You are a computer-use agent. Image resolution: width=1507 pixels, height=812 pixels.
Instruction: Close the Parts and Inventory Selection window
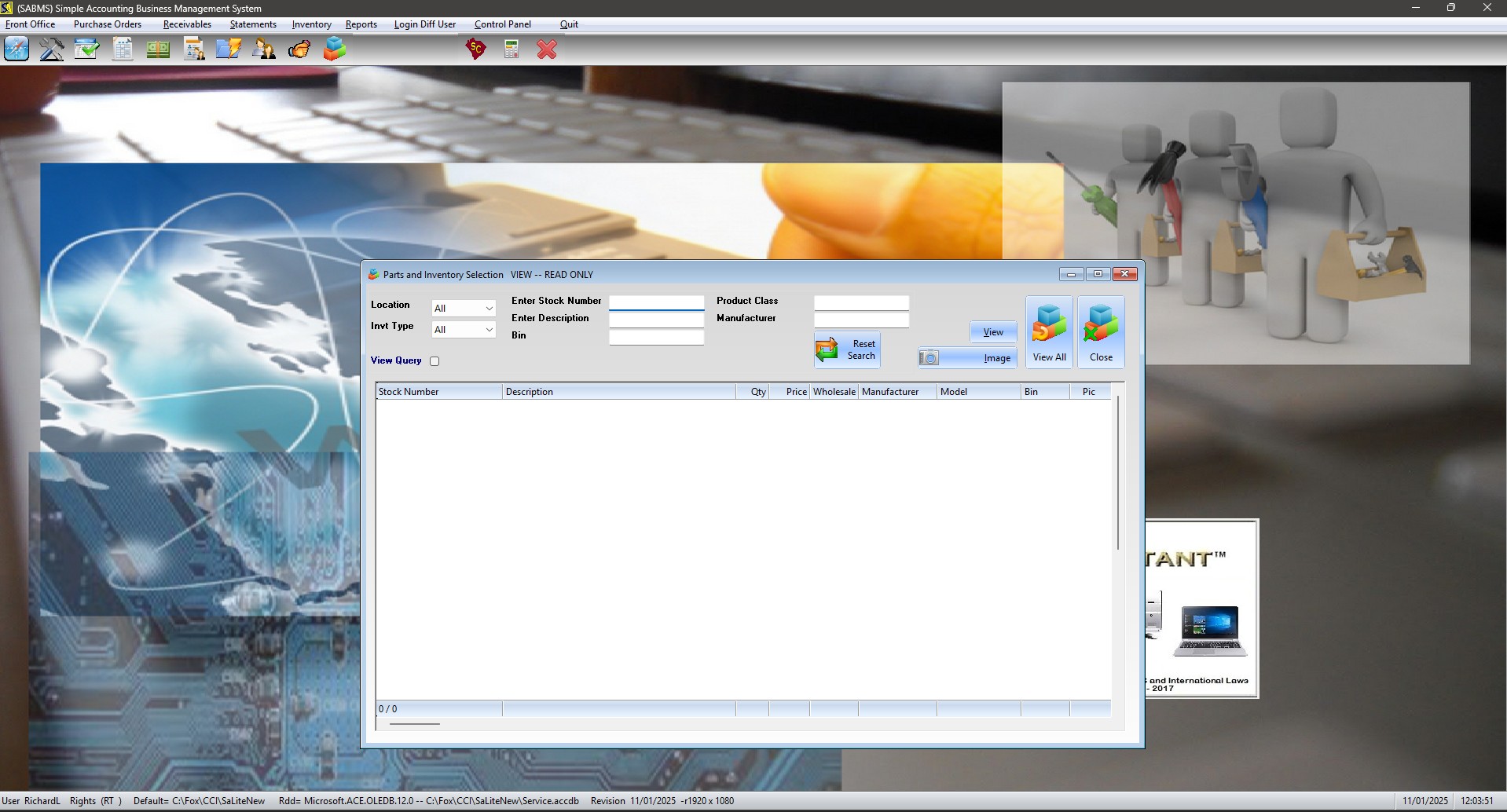tap(1125, 274)
